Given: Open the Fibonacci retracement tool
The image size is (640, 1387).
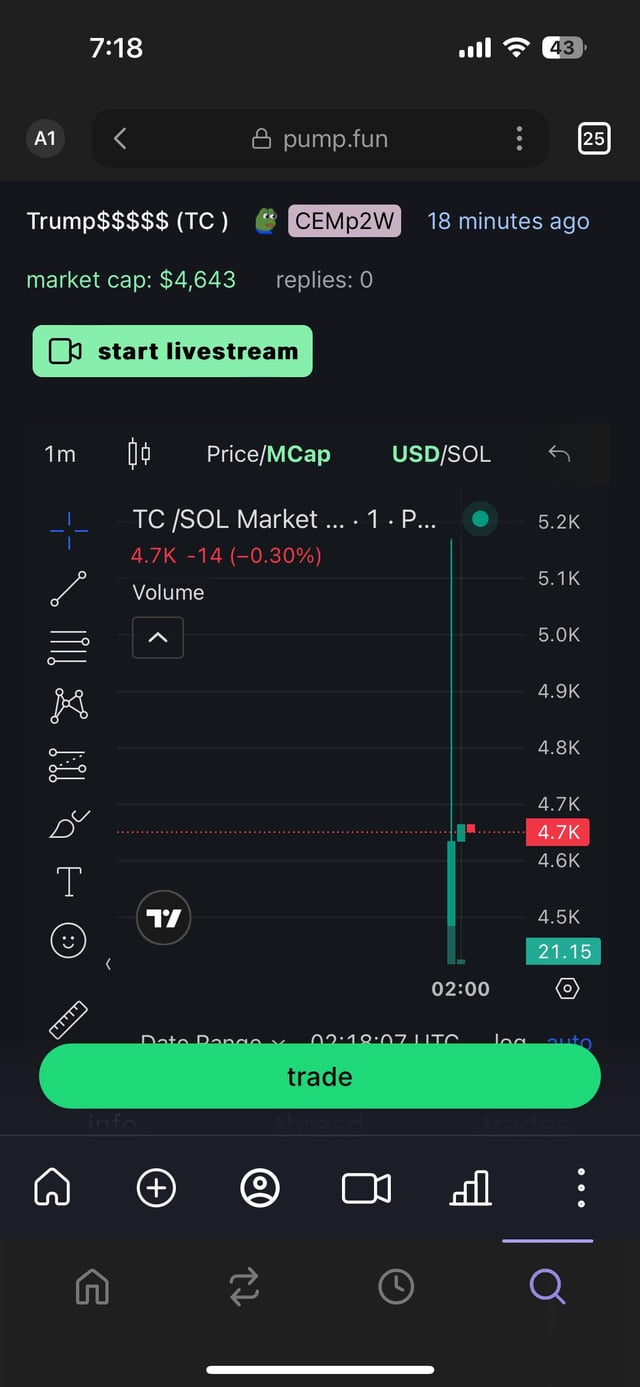Looking at the screenshot, I should tap(68, 648).
